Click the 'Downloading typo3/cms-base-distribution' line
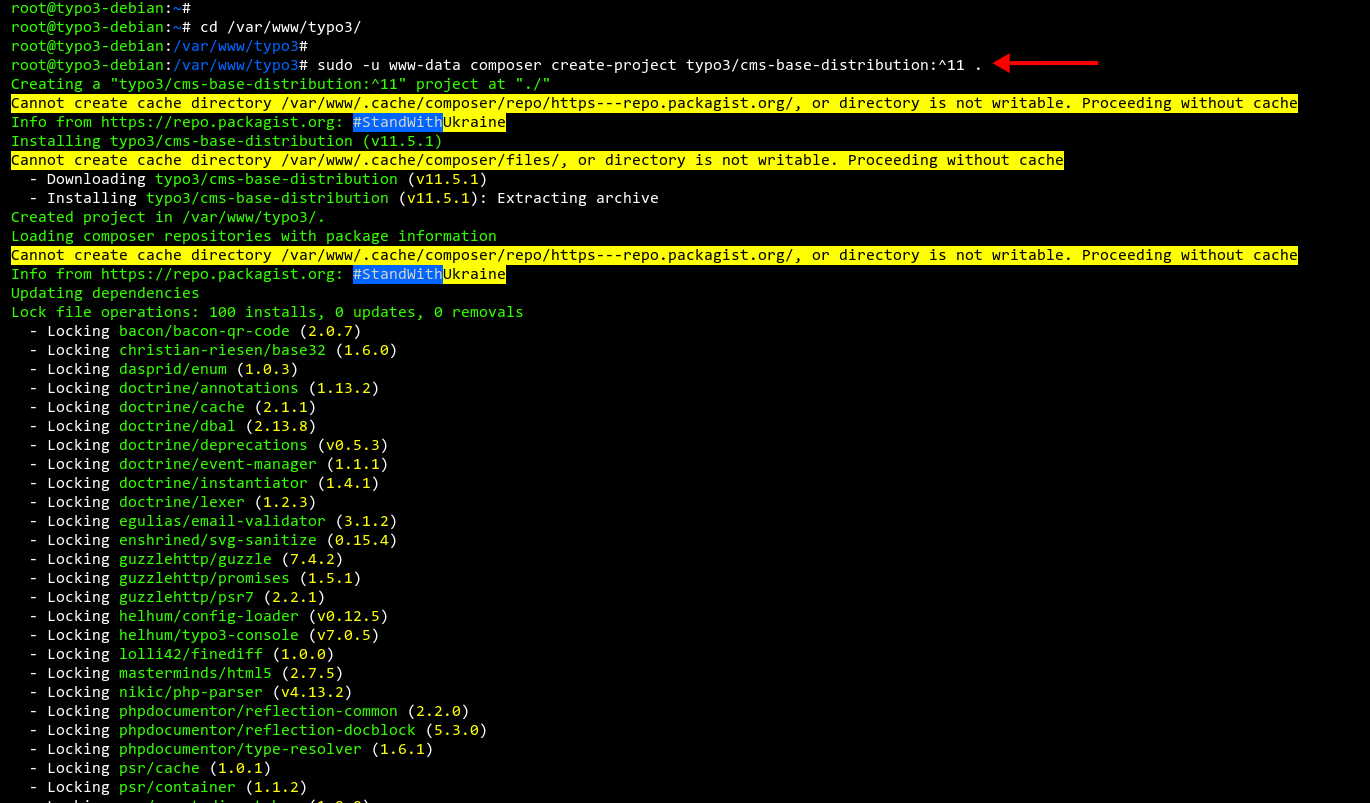The width and height of the screenshot is (1370, 803). pyautogui.click(x=258, y=179)
